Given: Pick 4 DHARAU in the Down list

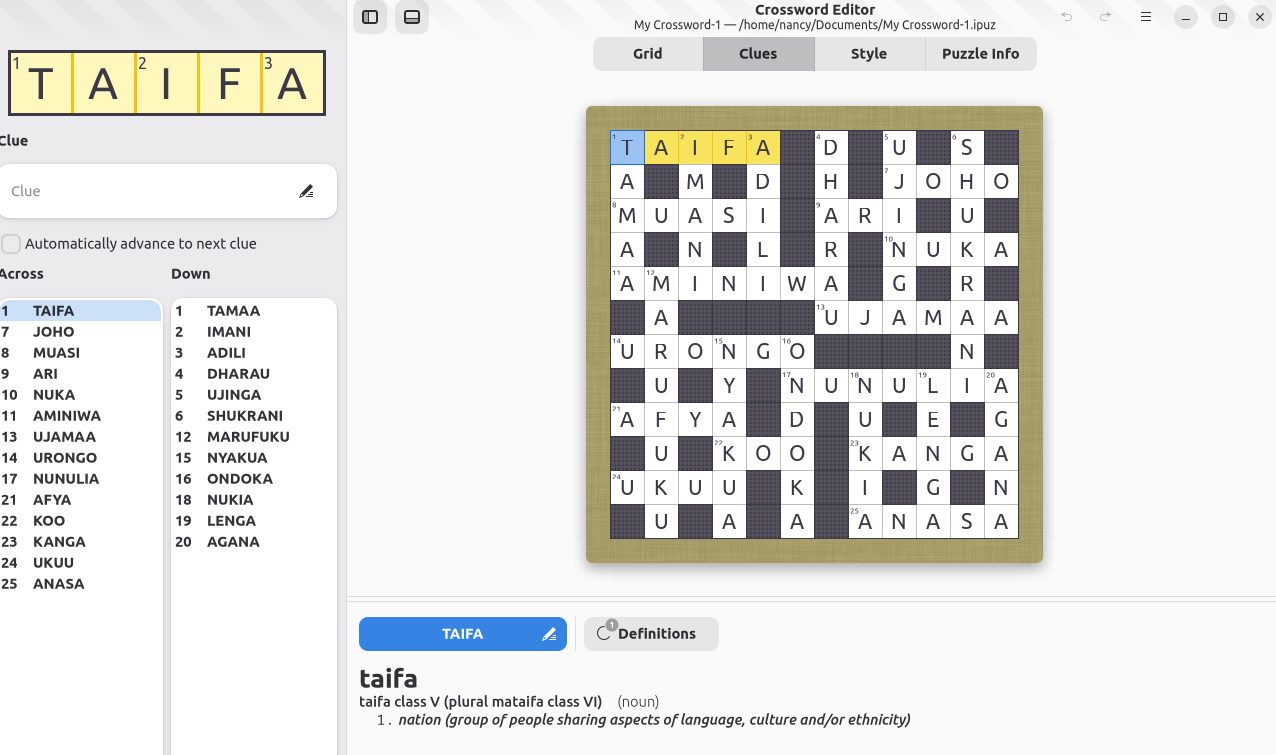Looking at the screenshot, I should click(238, 374).
